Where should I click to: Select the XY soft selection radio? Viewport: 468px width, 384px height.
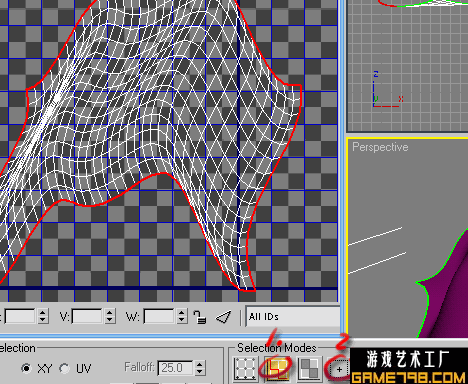(26, 368)
